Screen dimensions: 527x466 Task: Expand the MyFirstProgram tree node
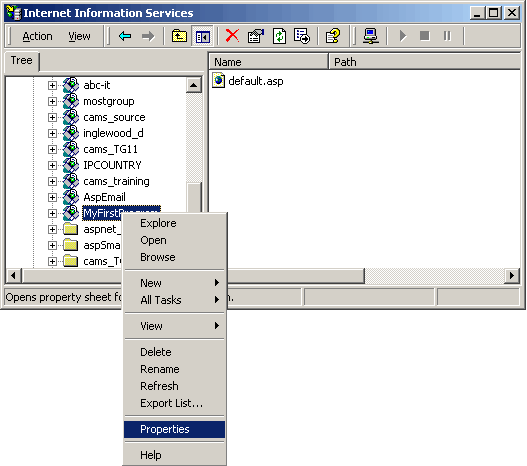coord(52,213)
